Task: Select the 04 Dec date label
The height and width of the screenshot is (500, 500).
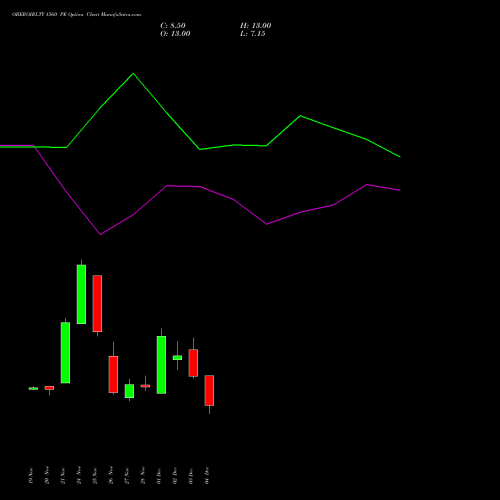Action: (207, 476)
